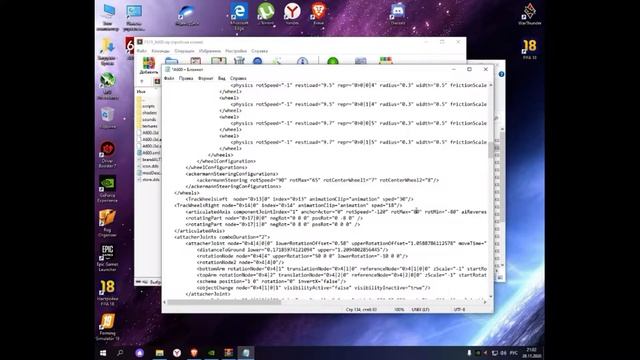The image size is (640, 360).
Task: Click the WinRAR test archive toolbar icon
Action: [x=196, y=61]
